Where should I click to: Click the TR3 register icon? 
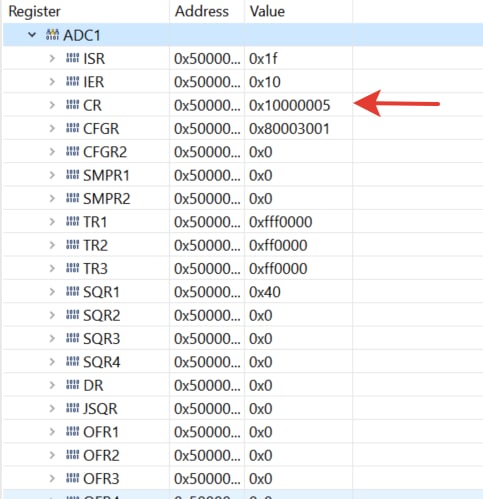[72, 268]
